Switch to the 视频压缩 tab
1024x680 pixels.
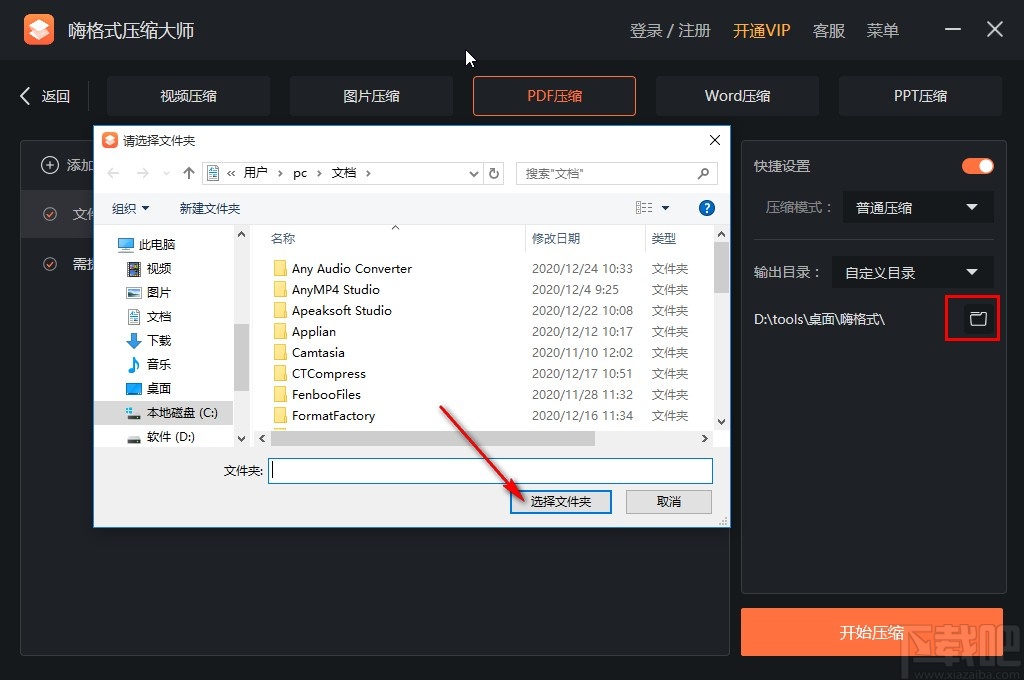pos(188,96)
